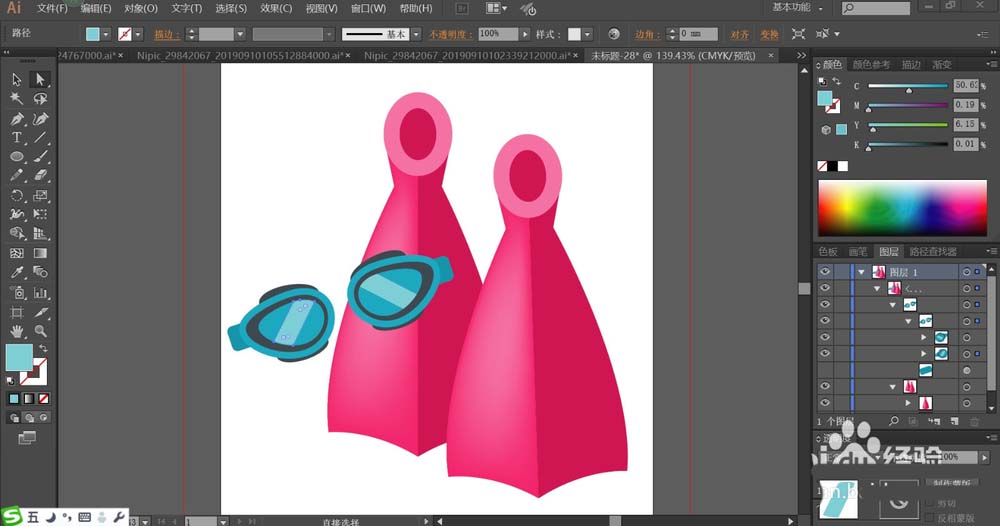Switch to the 渐变 panel tab
1000x526 pixels.
pyautogui.click(x=941, y=64)
